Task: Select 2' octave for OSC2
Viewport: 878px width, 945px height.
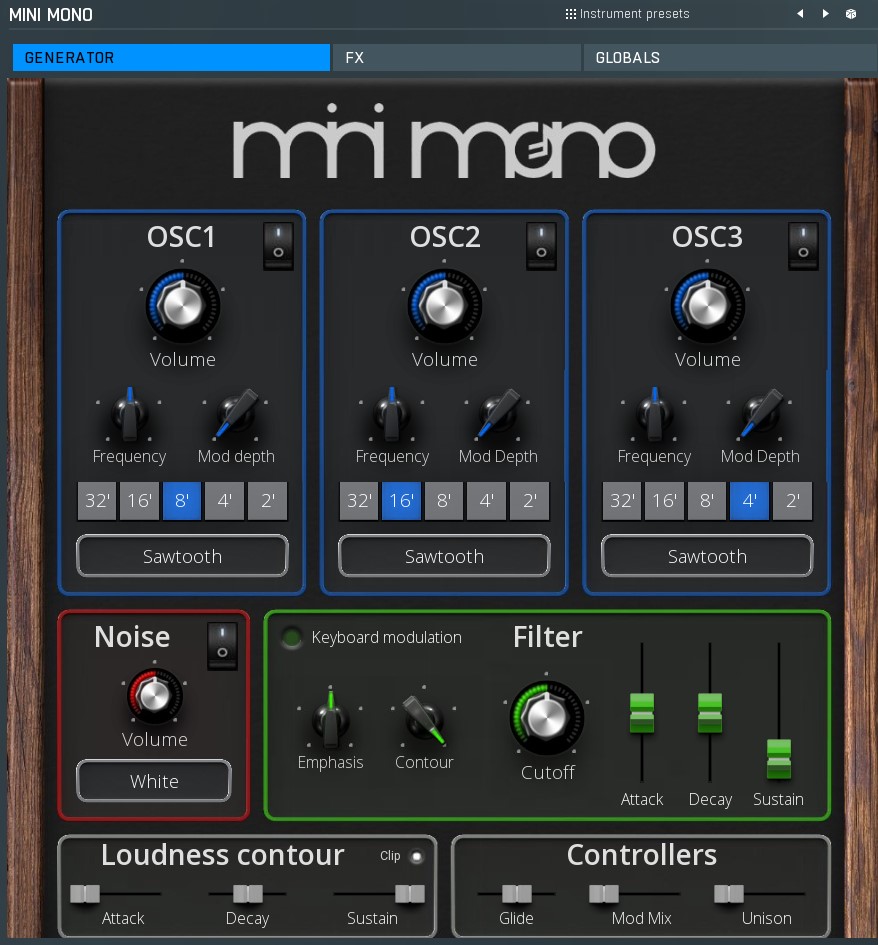Action: pyautogui.click(x=530, y=501)
